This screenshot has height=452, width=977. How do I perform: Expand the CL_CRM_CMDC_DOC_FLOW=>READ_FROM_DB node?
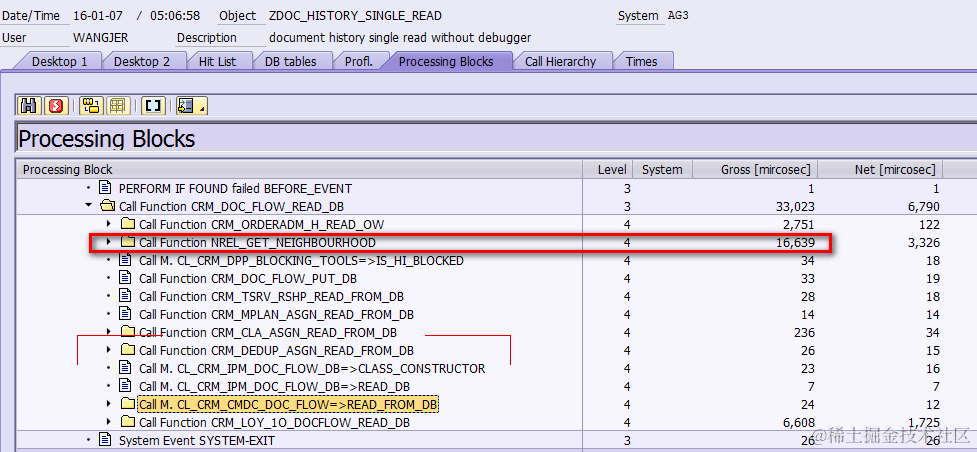tap(108, 404)
